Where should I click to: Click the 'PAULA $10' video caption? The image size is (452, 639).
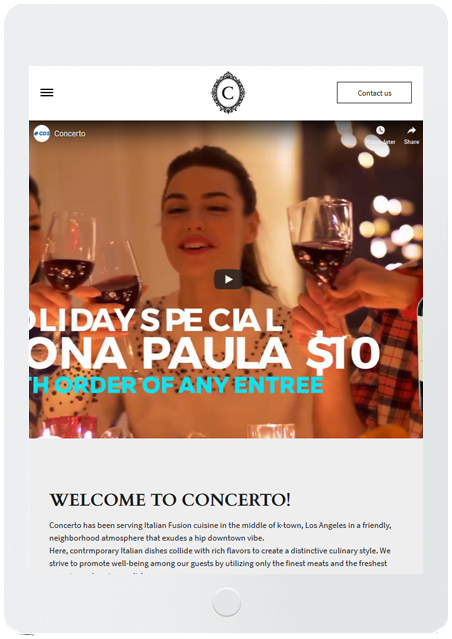pos(261,353)
